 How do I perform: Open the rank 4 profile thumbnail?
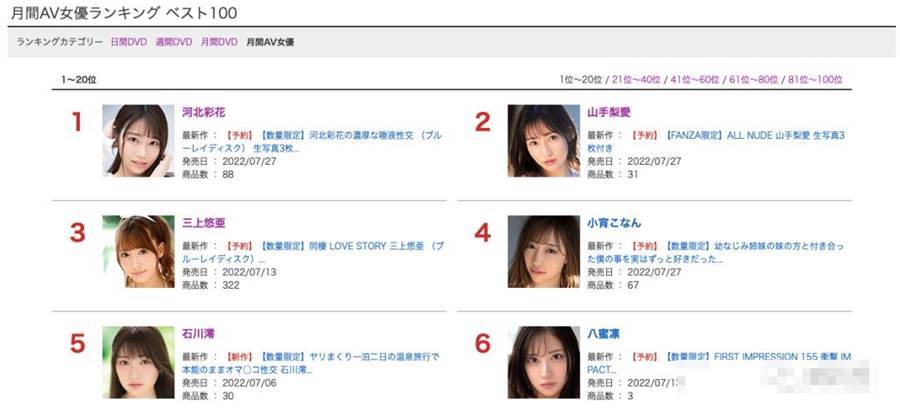(x=544, y=251)
